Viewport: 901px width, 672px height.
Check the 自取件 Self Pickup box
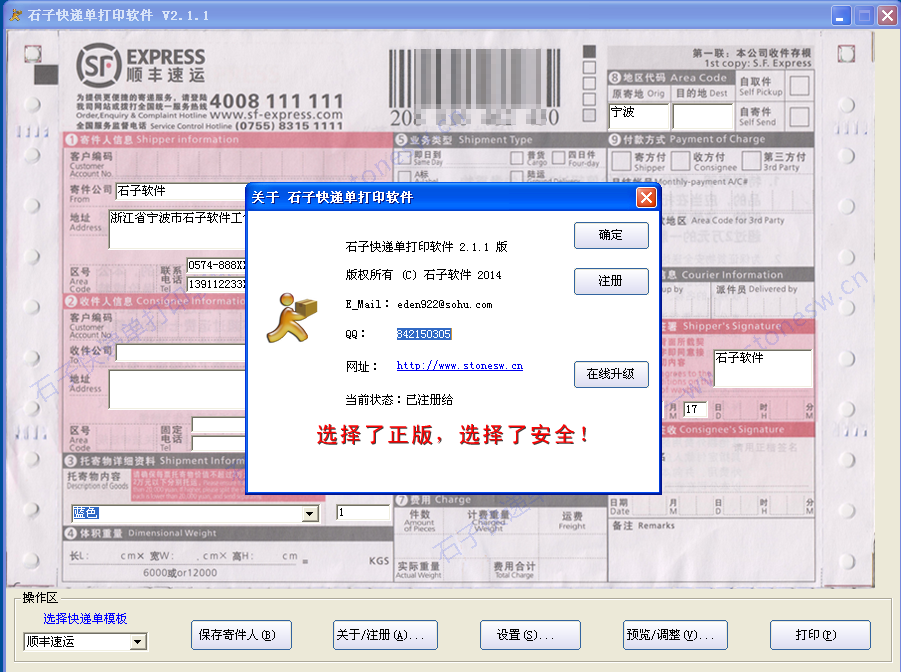click(799, 86)
